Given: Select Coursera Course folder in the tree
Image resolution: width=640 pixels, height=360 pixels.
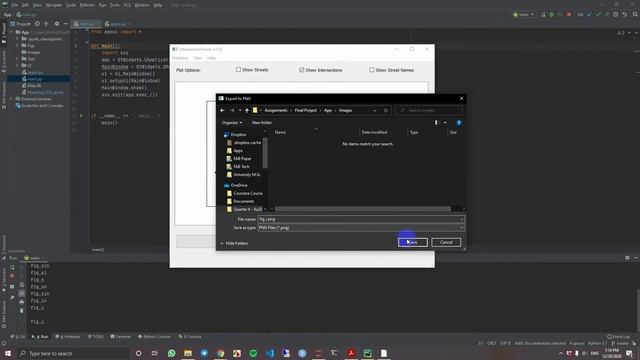Looking at the screenshot, I should click(x=248, y=193).
